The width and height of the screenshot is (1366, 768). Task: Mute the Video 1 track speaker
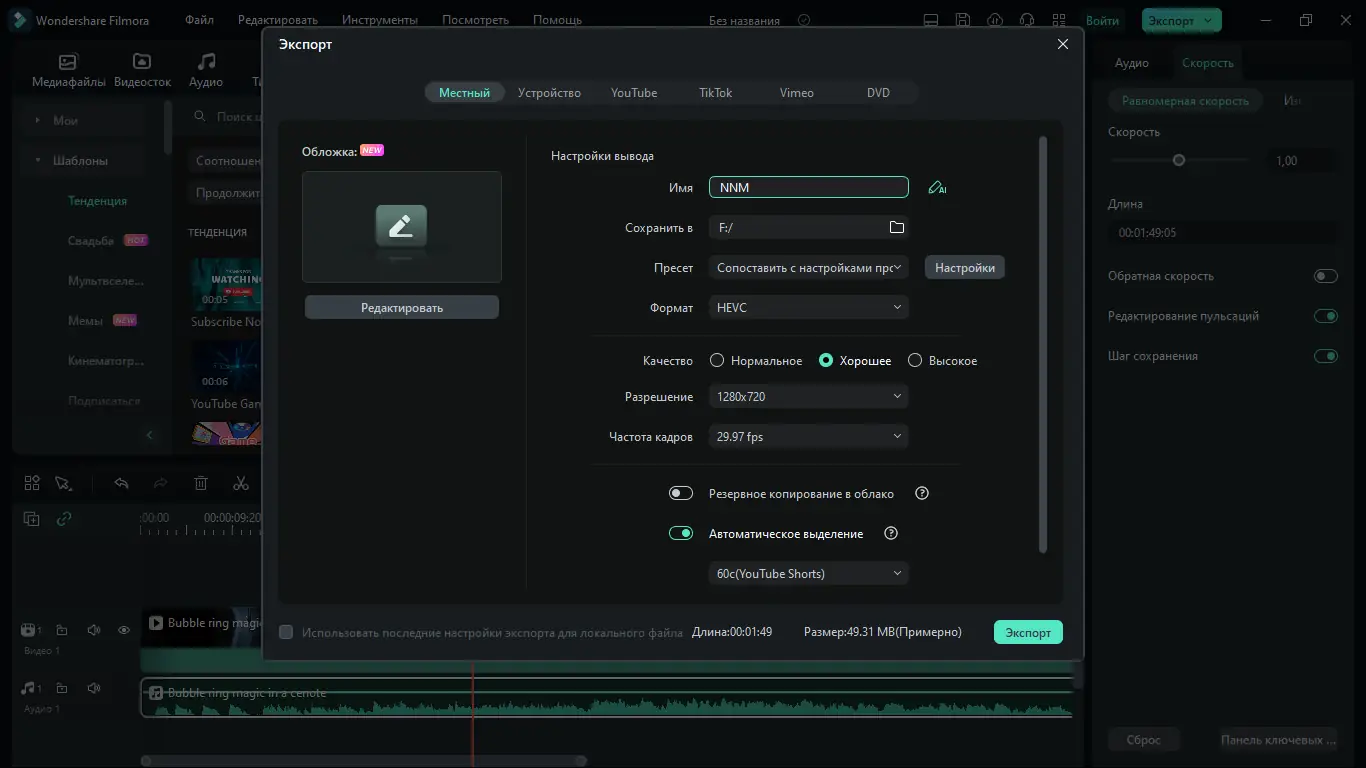click(94, 630)
